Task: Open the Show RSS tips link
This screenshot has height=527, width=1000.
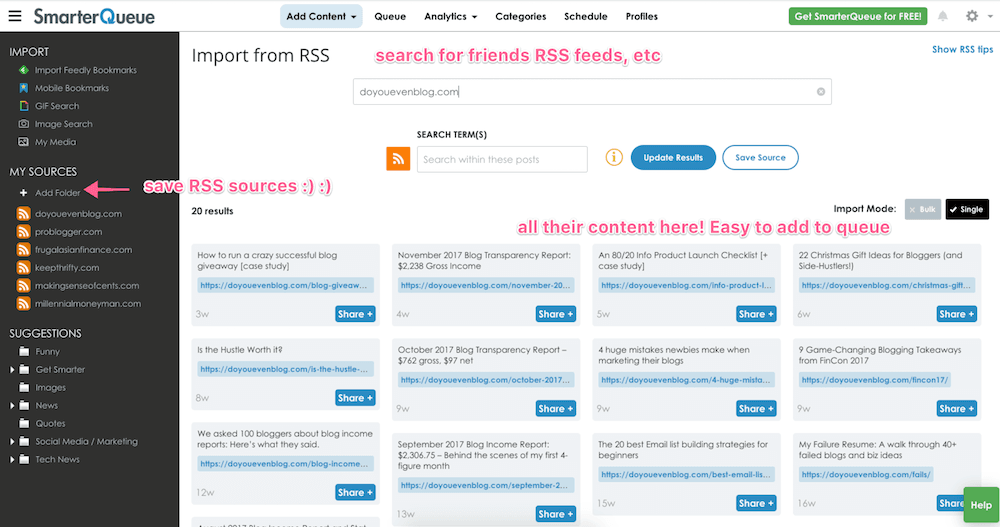Action: pos(962,49)
